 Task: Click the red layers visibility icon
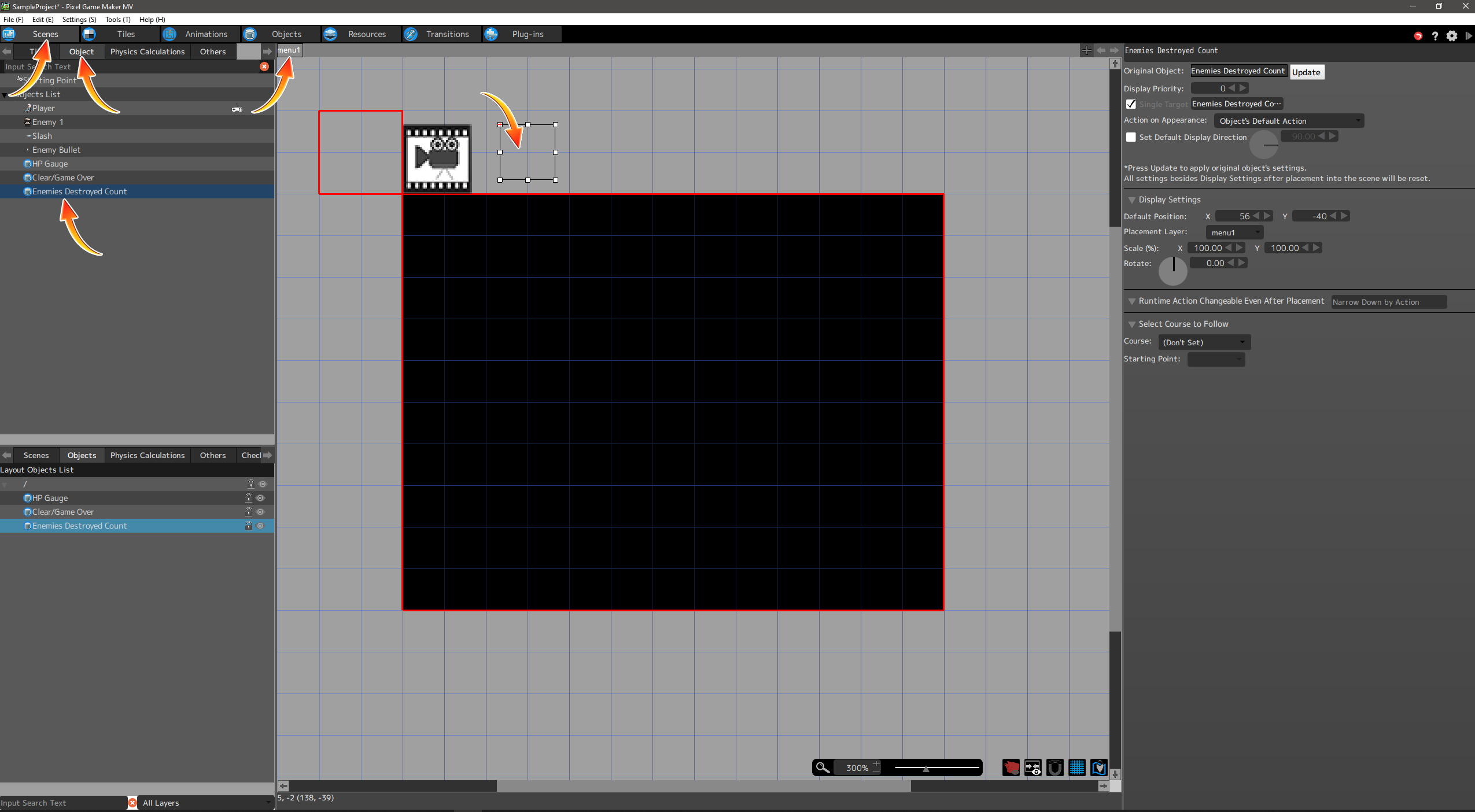(x=1011, y=767)
